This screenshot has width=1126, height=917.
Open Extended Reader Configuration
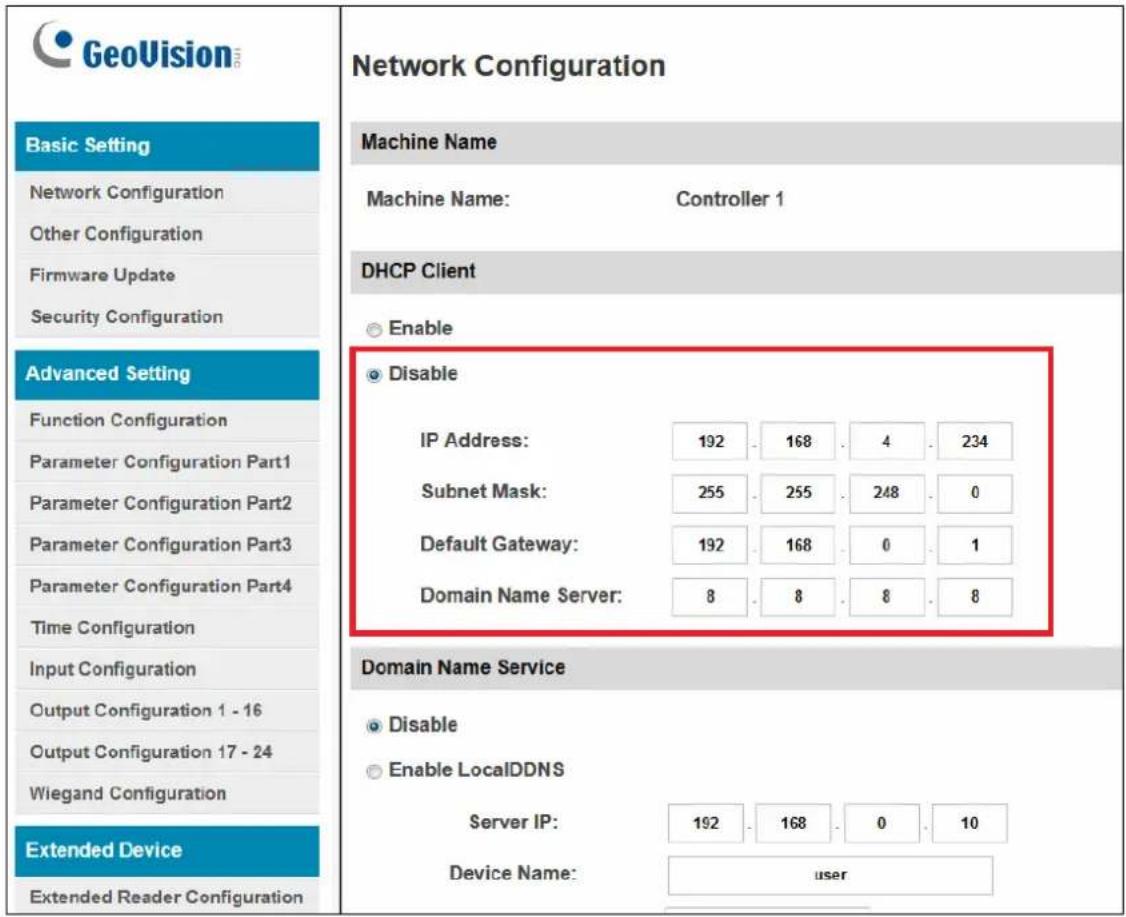[167, 897]
